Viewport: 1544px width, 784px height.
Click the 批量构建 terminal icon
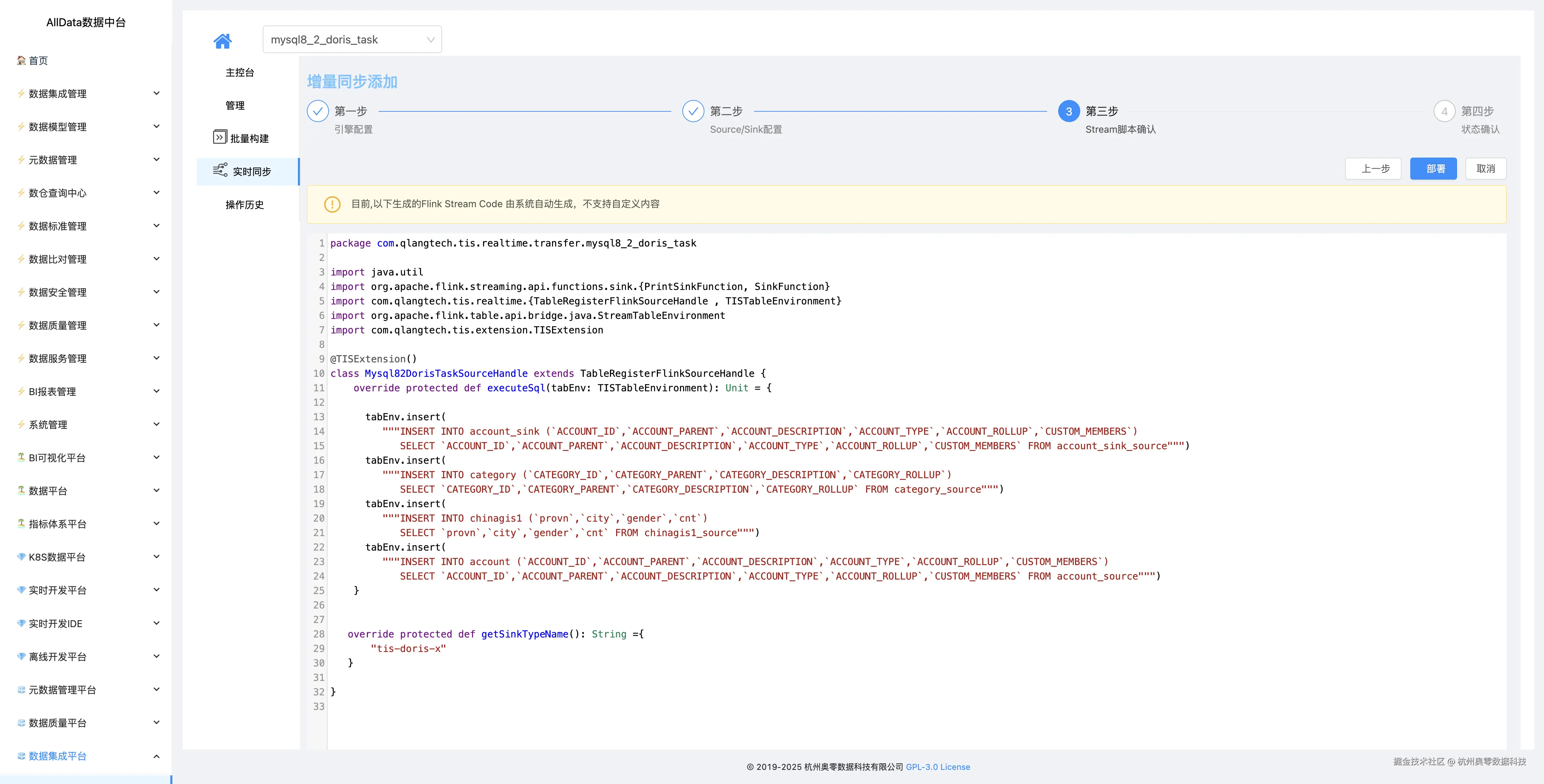219,137
